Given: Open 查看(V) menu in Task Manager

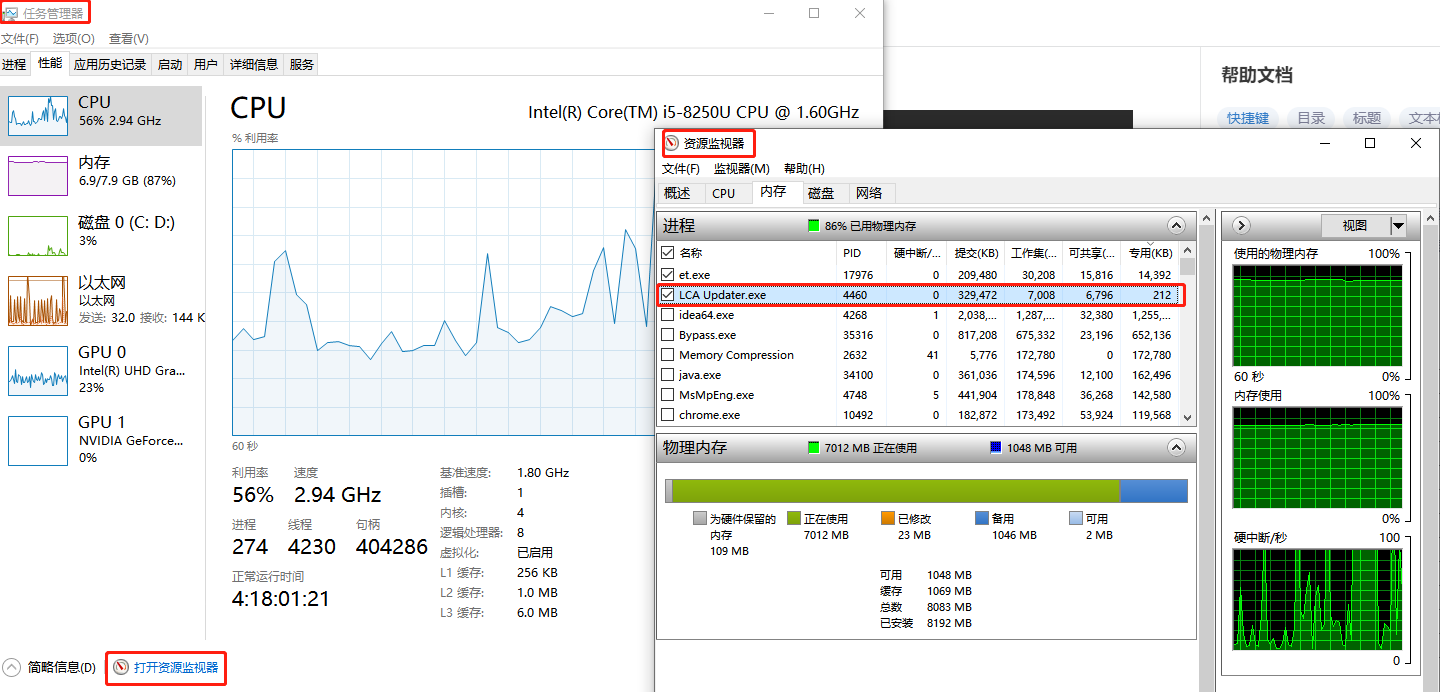Looking at the screenshot, I should pos(129,38).
